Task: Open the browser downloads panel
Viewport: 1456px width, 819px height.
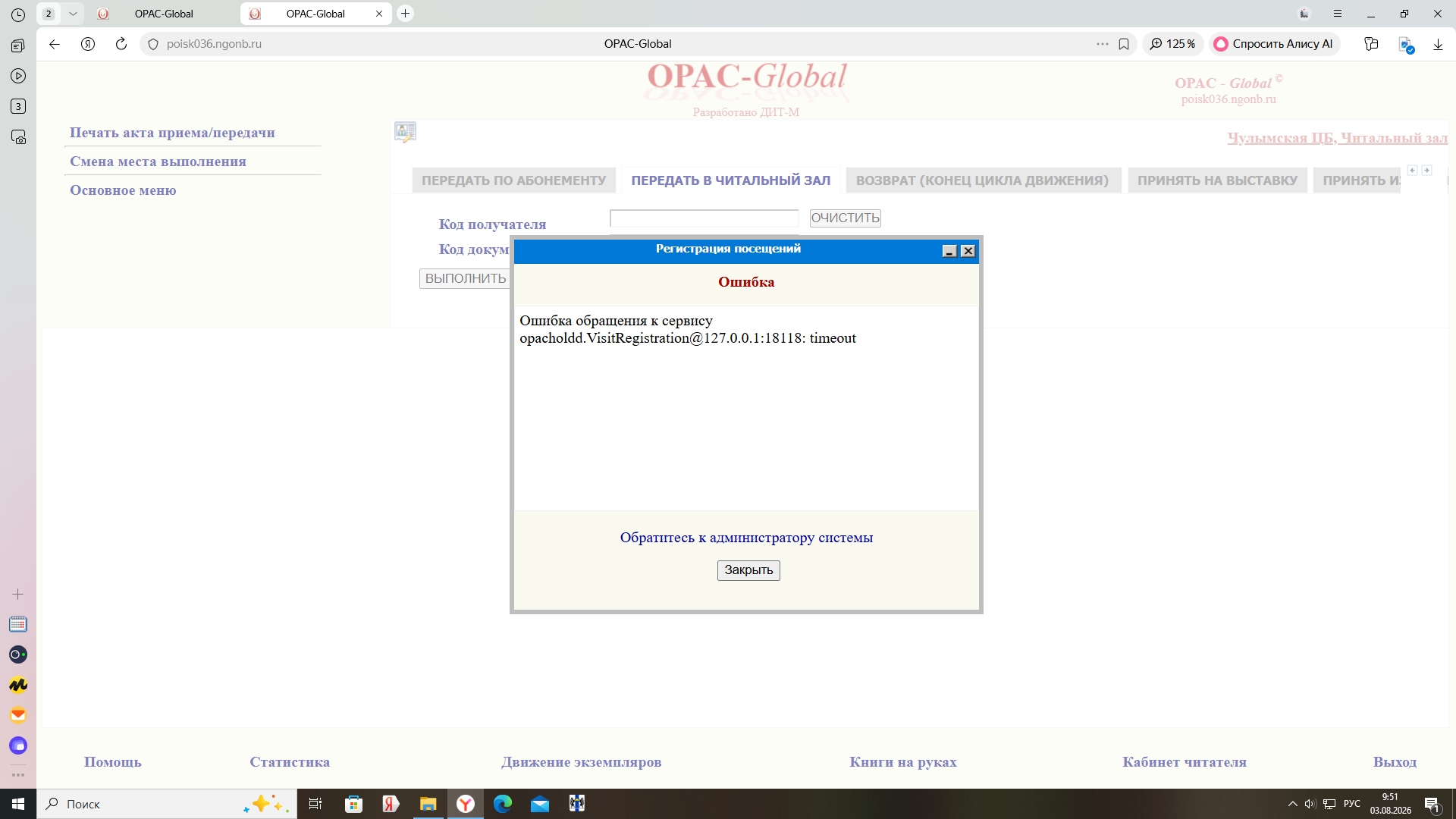Action: pos(1438,44)
